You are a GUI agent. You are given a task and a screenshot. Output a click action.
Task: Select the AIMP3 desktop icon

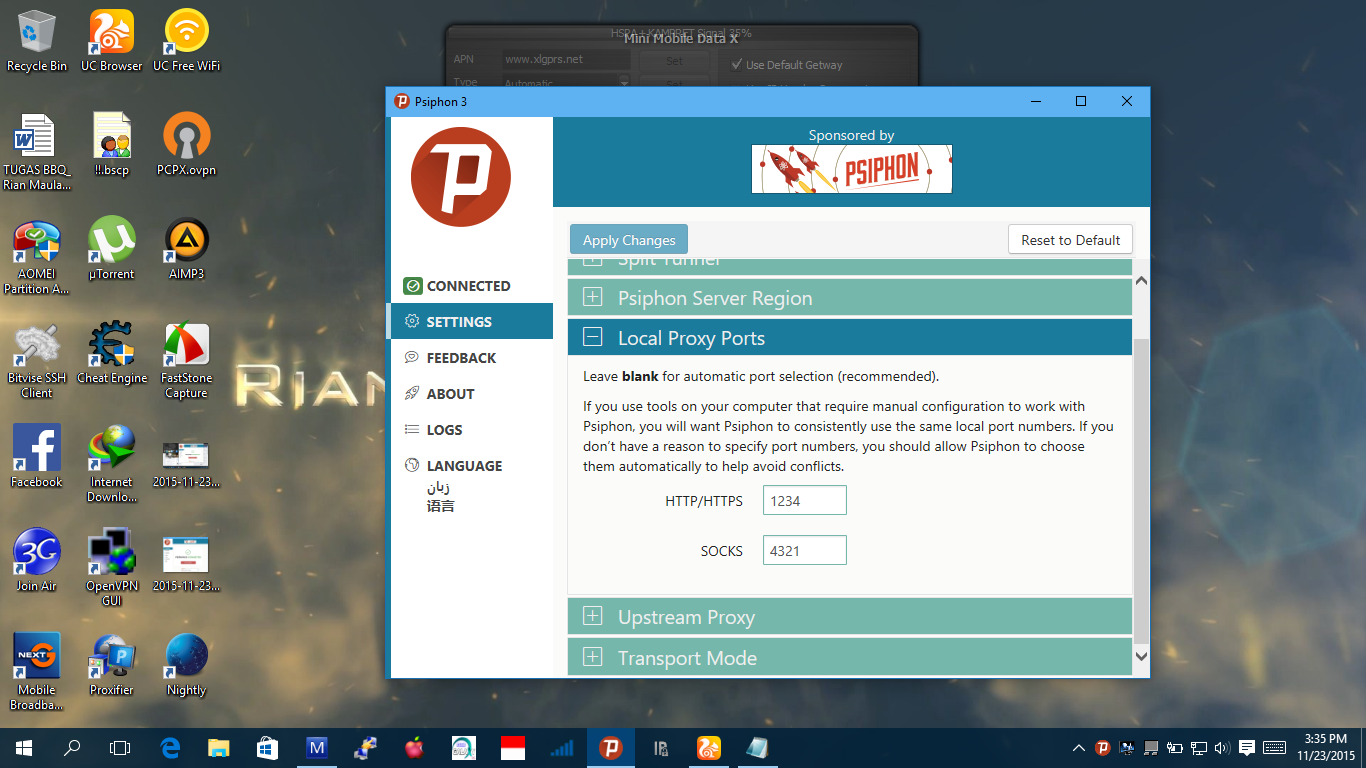click(x=187, y=249)
